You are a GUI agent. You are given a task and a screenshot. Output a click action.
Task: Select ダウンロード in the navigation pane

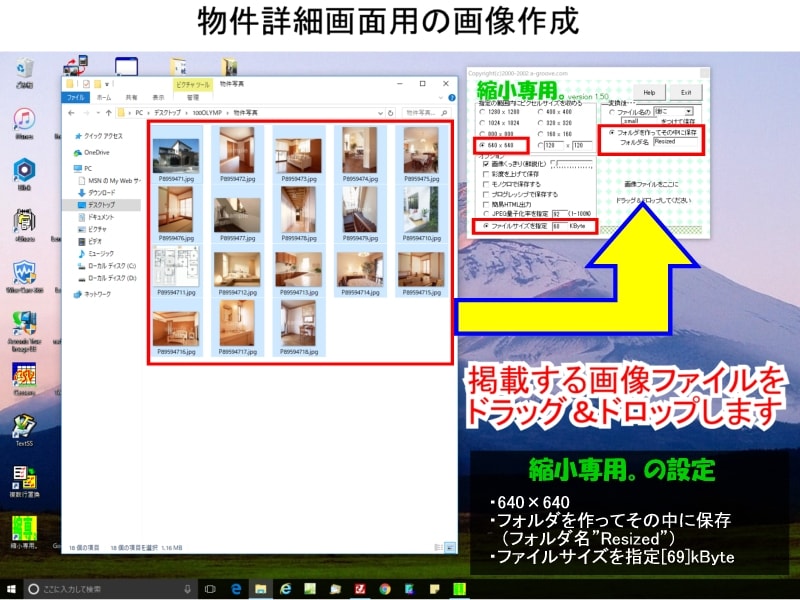pos(97,193)
